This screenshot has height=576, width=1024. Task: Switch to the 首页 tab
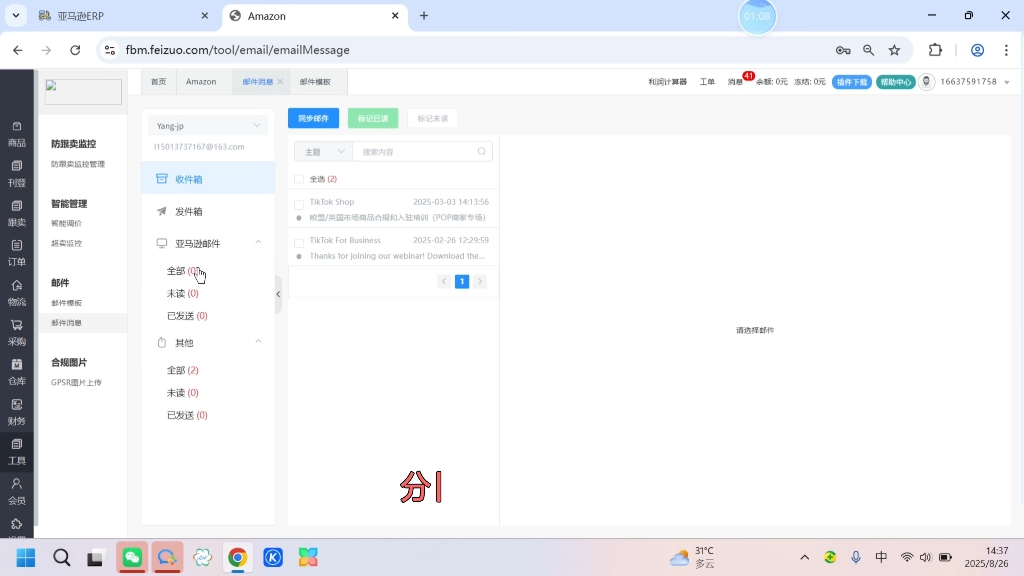coord(159,82)
